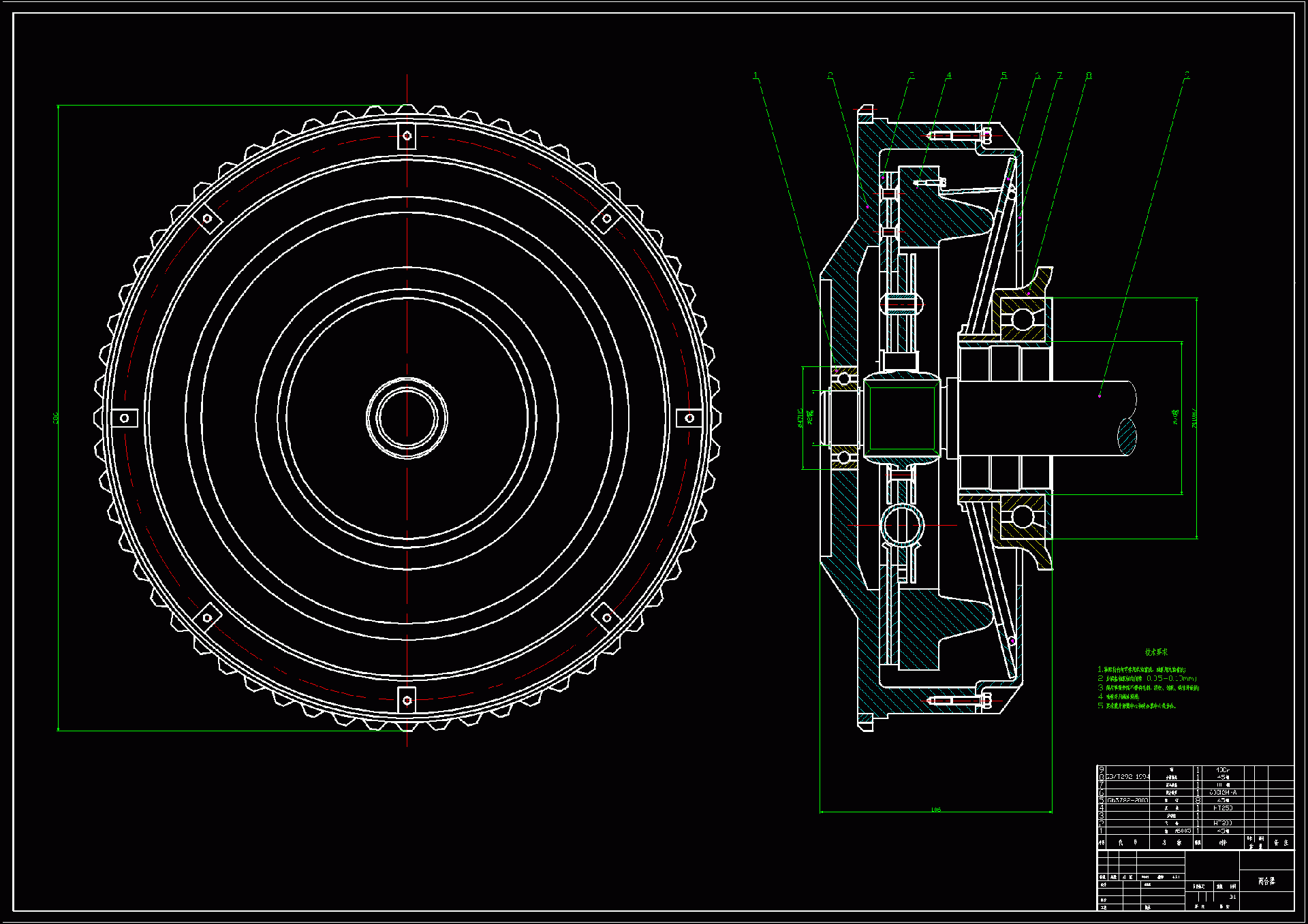This screenshot has width=1308, height=924.
Task: Select part callout number 4 label
Action: 948,76
